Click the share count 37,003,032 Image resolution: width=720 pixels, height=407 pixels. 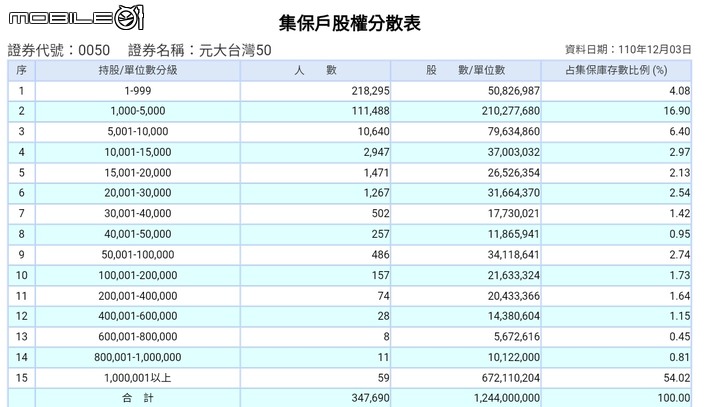pos(514,153)
